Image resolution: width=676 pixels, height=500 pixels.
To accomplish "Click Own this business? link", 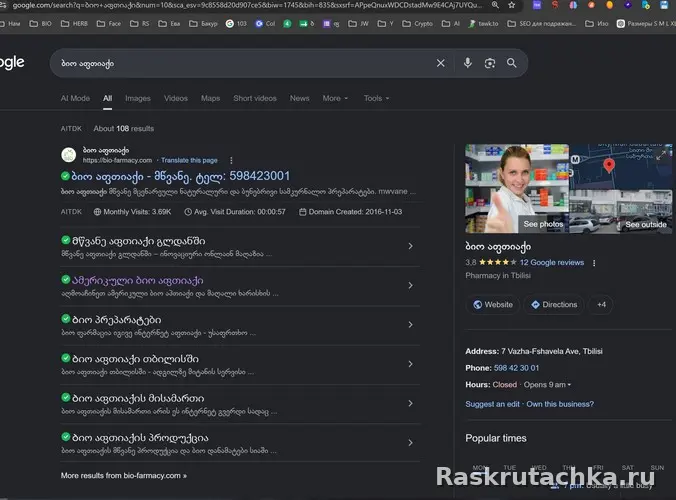I will [560, 404].
